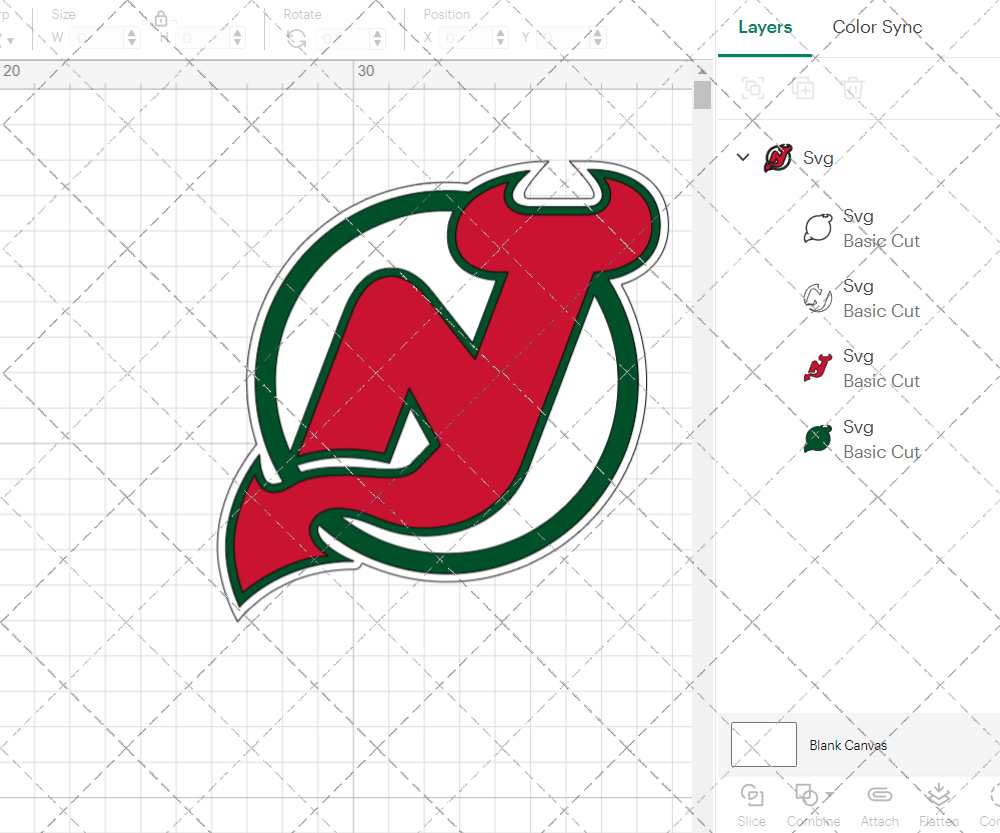Image resolution: width=1000 pixels, height=833 pixels.
Task: Select the Blank Canvas swatch
Action: point(763,744)
